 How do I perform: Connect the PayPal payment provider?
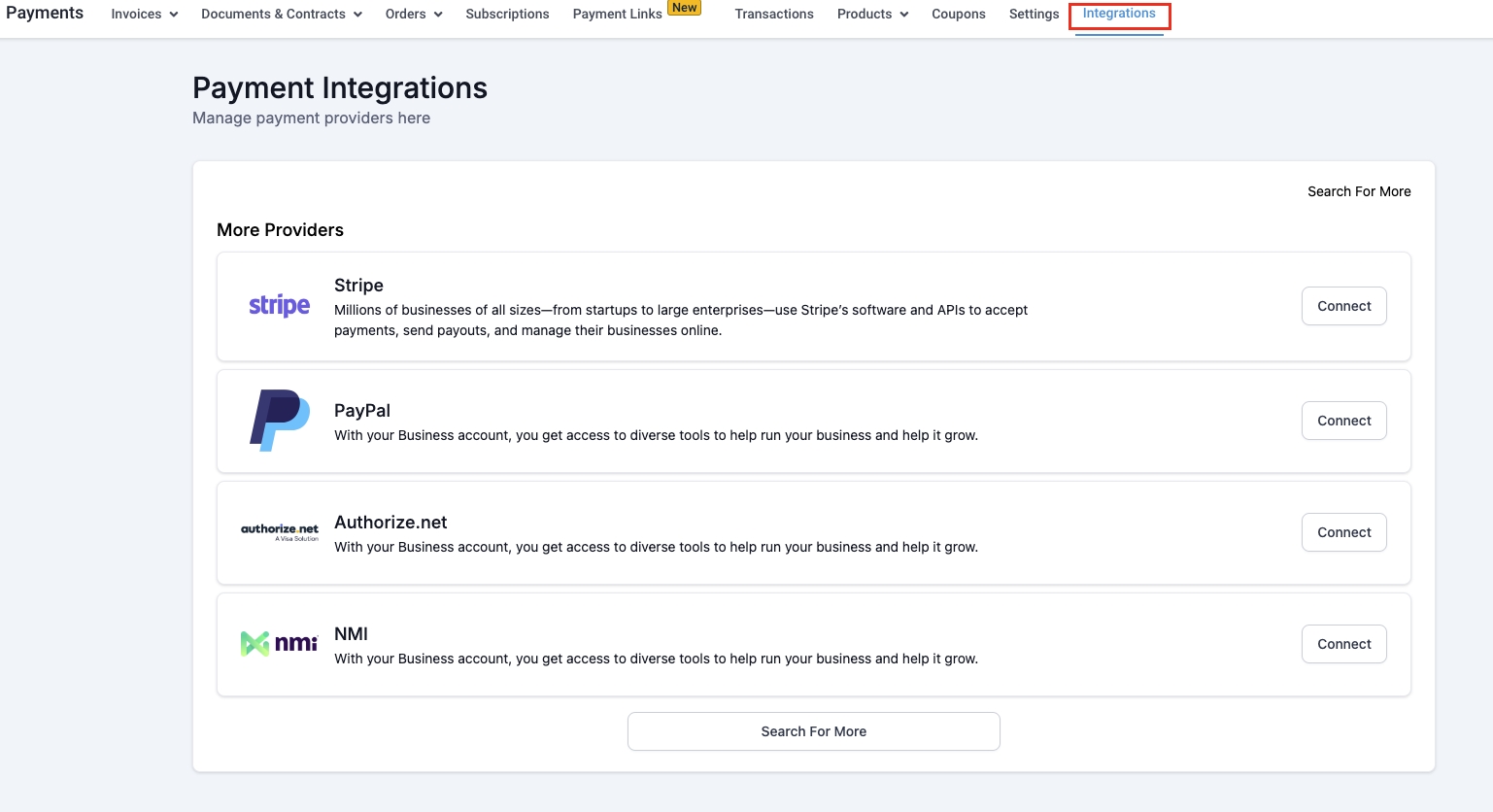coord(1343,421)
